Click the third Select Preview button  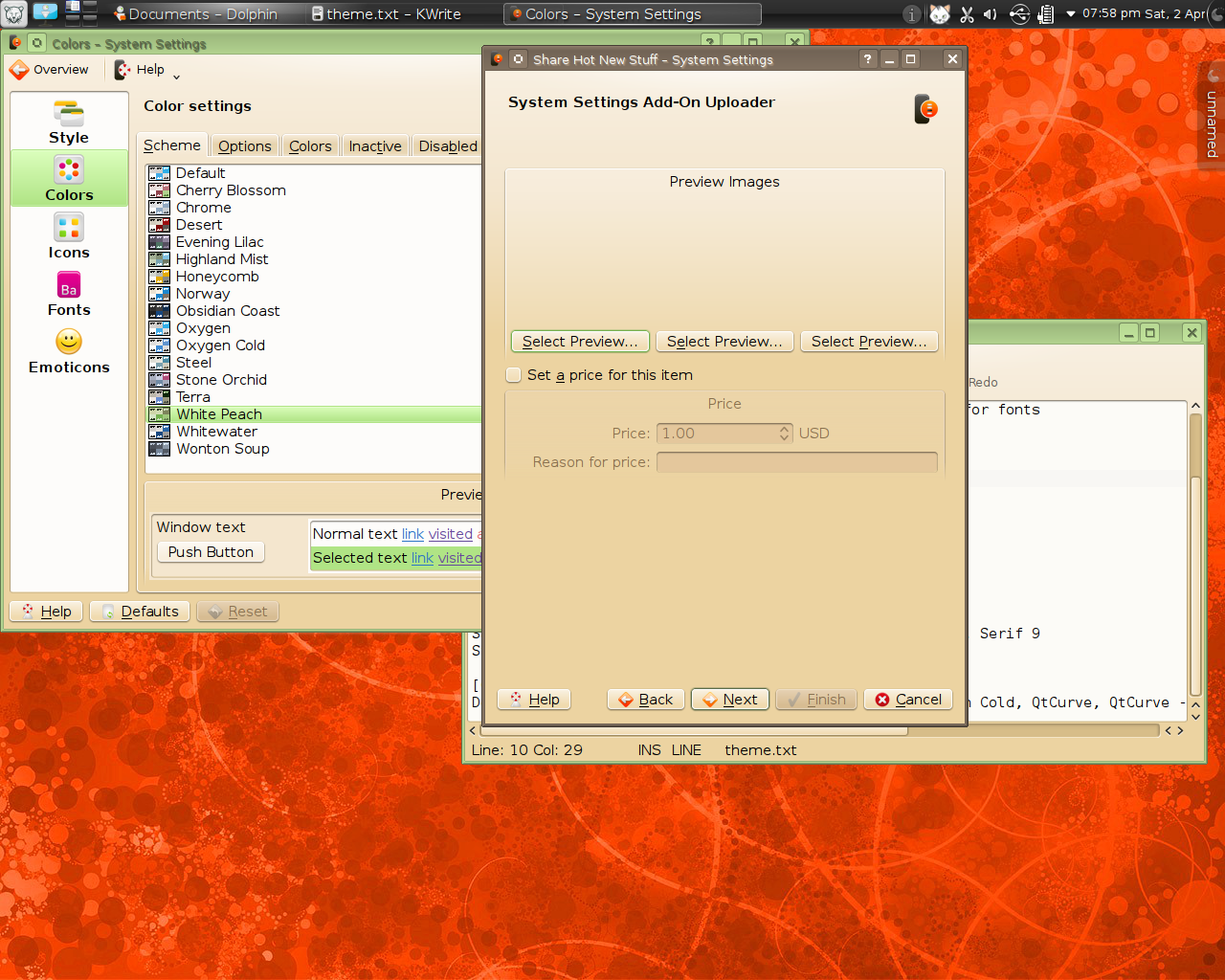coord(869,342)
